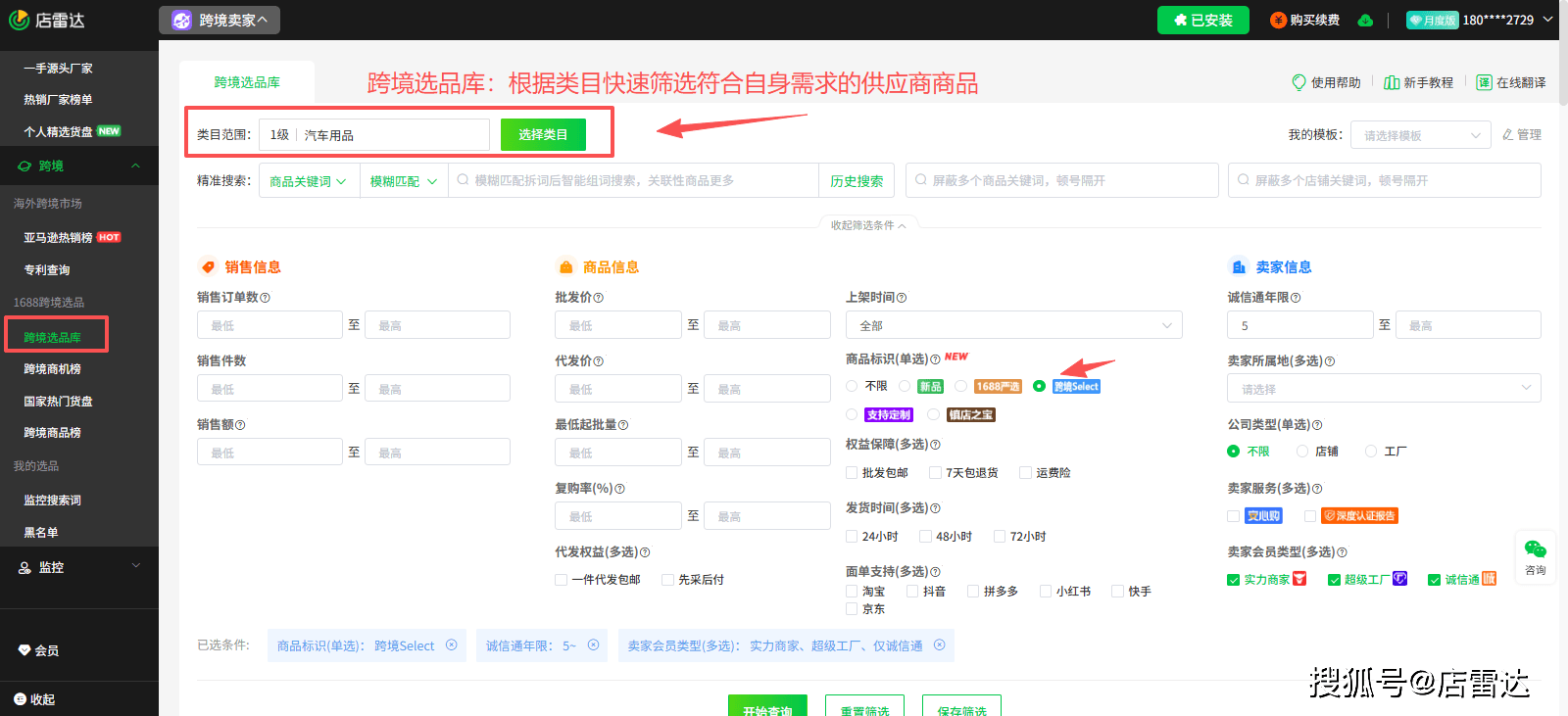Click help icon next to 诚信通年限
The width and height of the screenshot is (1568, 716).
pos(1296,298)
